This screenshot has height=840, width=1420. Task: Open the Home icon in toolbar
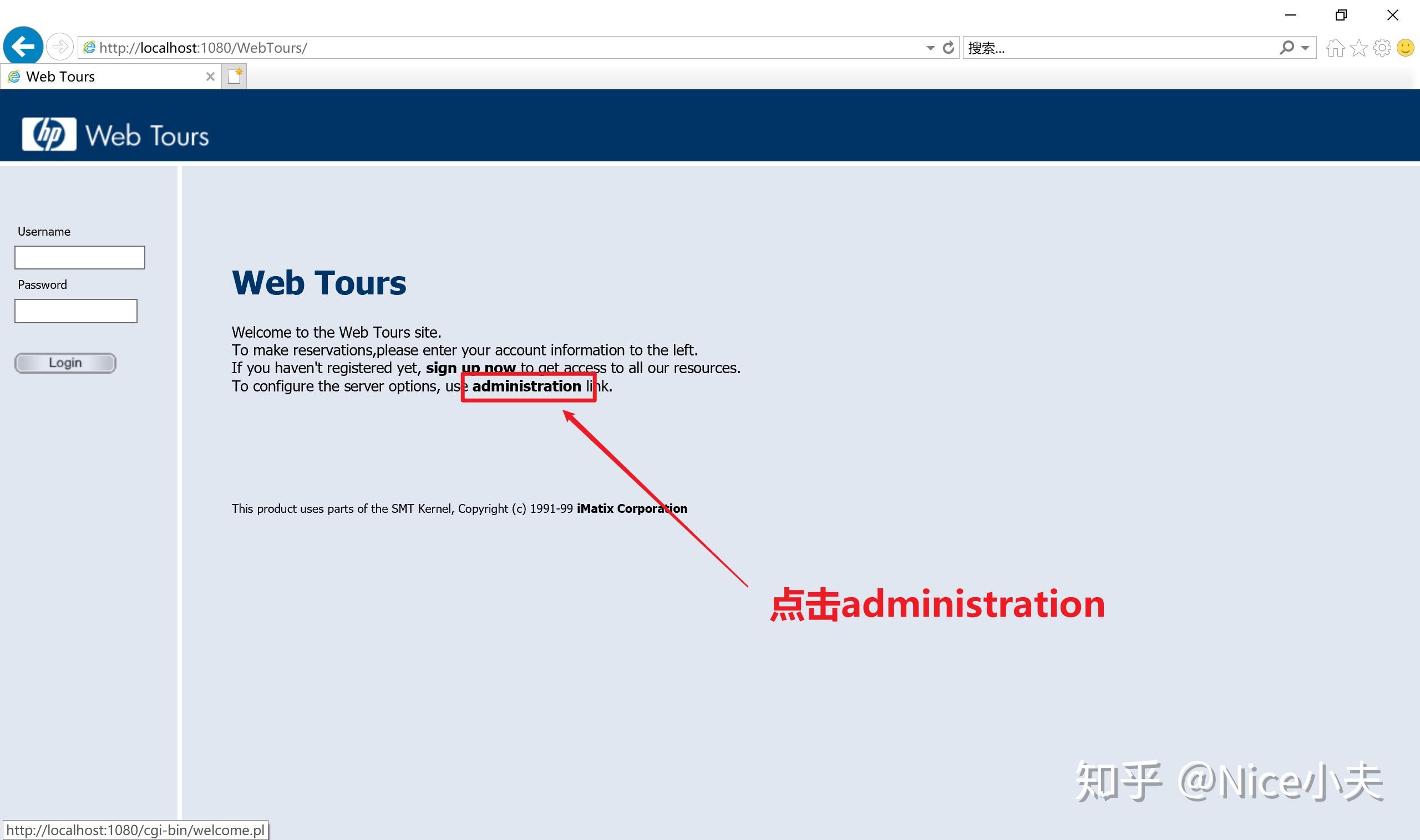tap(1335, 48)
